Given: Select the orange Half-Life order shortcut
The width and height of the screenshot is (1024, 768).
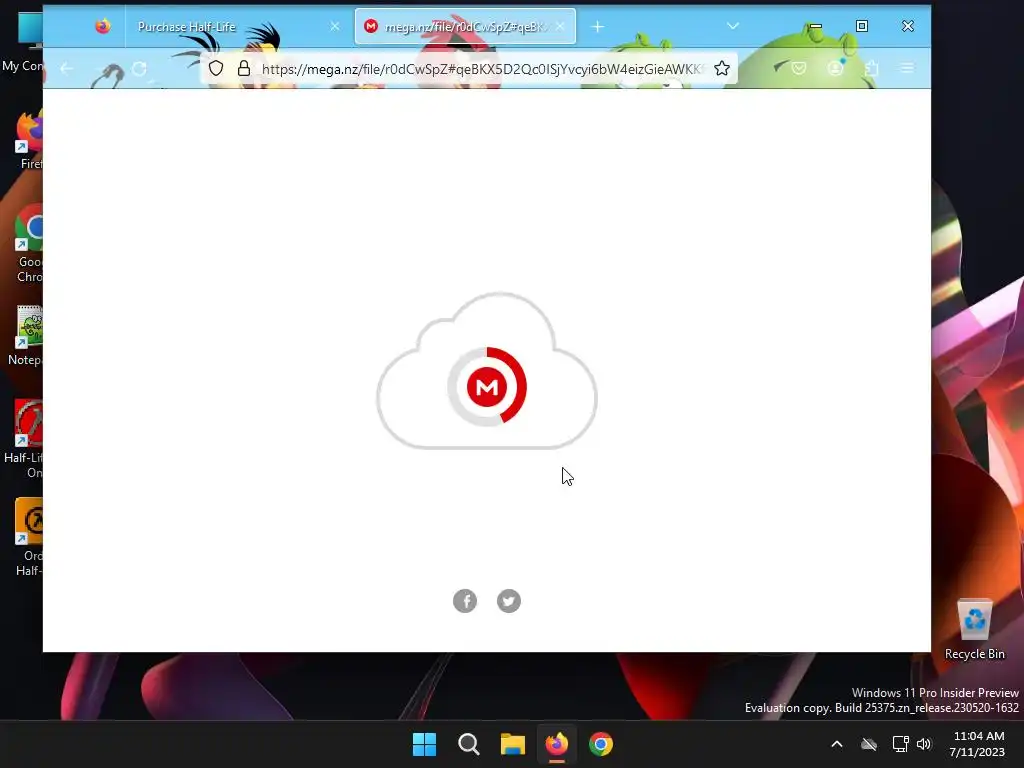Looking at the screenshot, I should coord(29,537).
